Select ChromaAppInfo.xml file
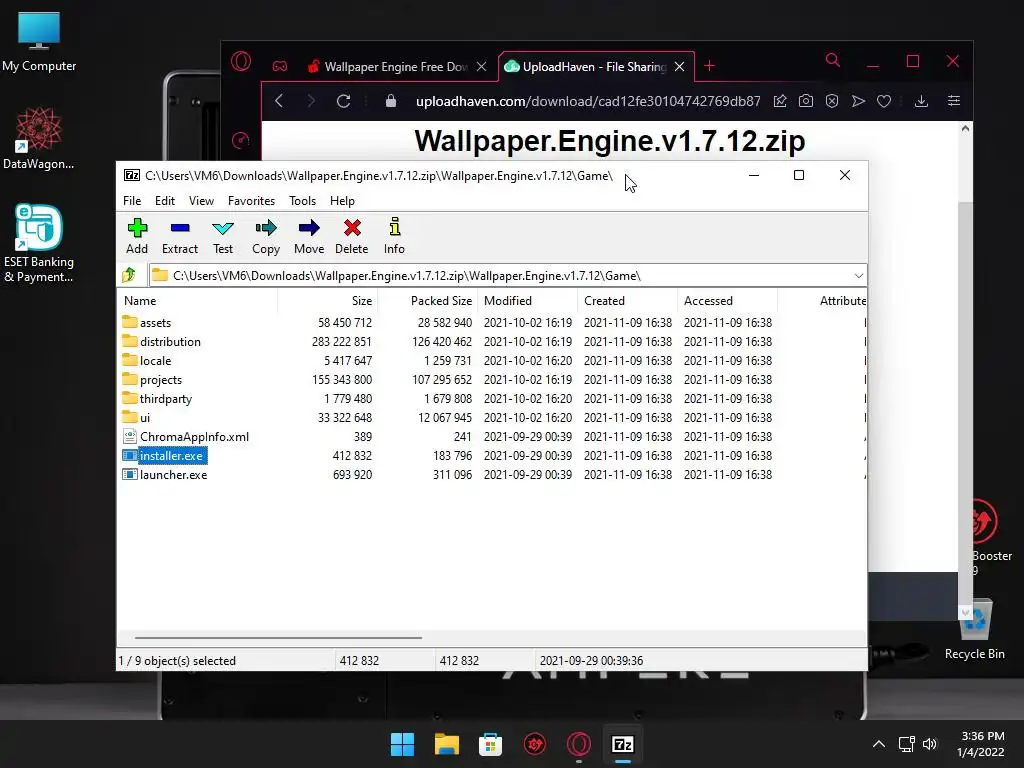Screen dimensions: 1024x768 pyautogui.click(x=194, y=436)
